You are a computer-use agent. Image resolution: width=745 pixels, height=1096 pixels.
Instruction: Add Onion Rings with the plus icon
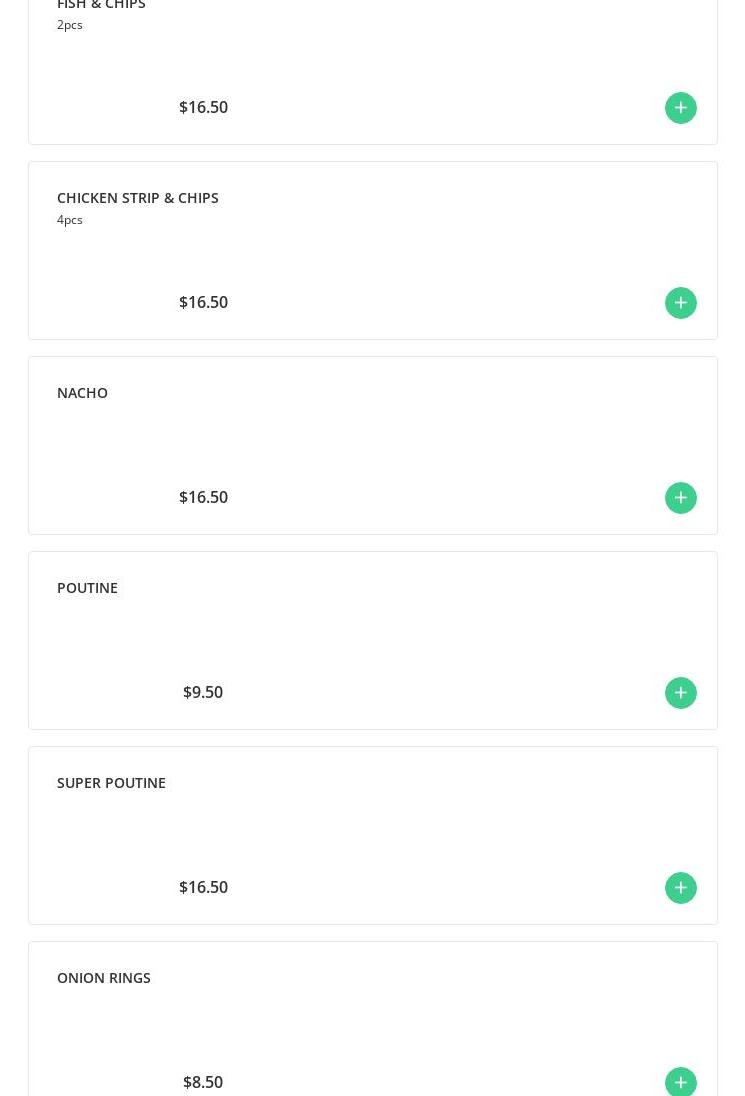(680, 1082)
